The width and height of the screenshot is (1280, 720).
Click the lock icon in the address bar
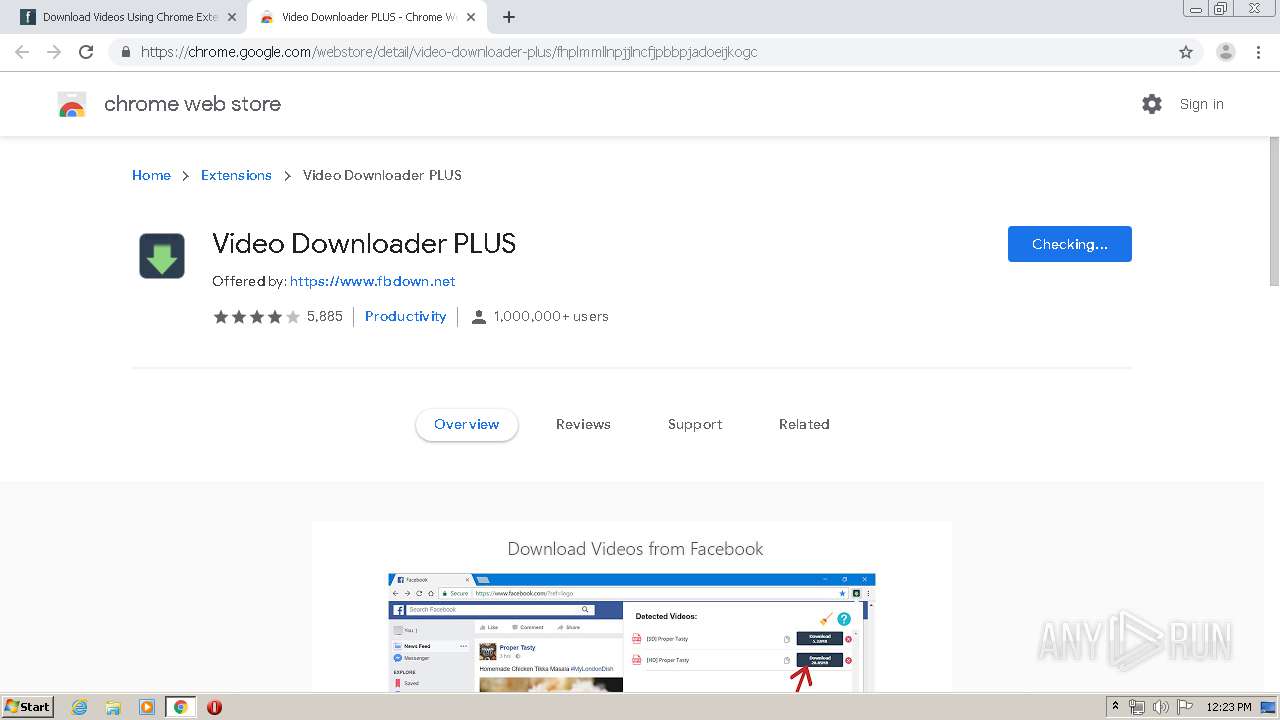126,52
